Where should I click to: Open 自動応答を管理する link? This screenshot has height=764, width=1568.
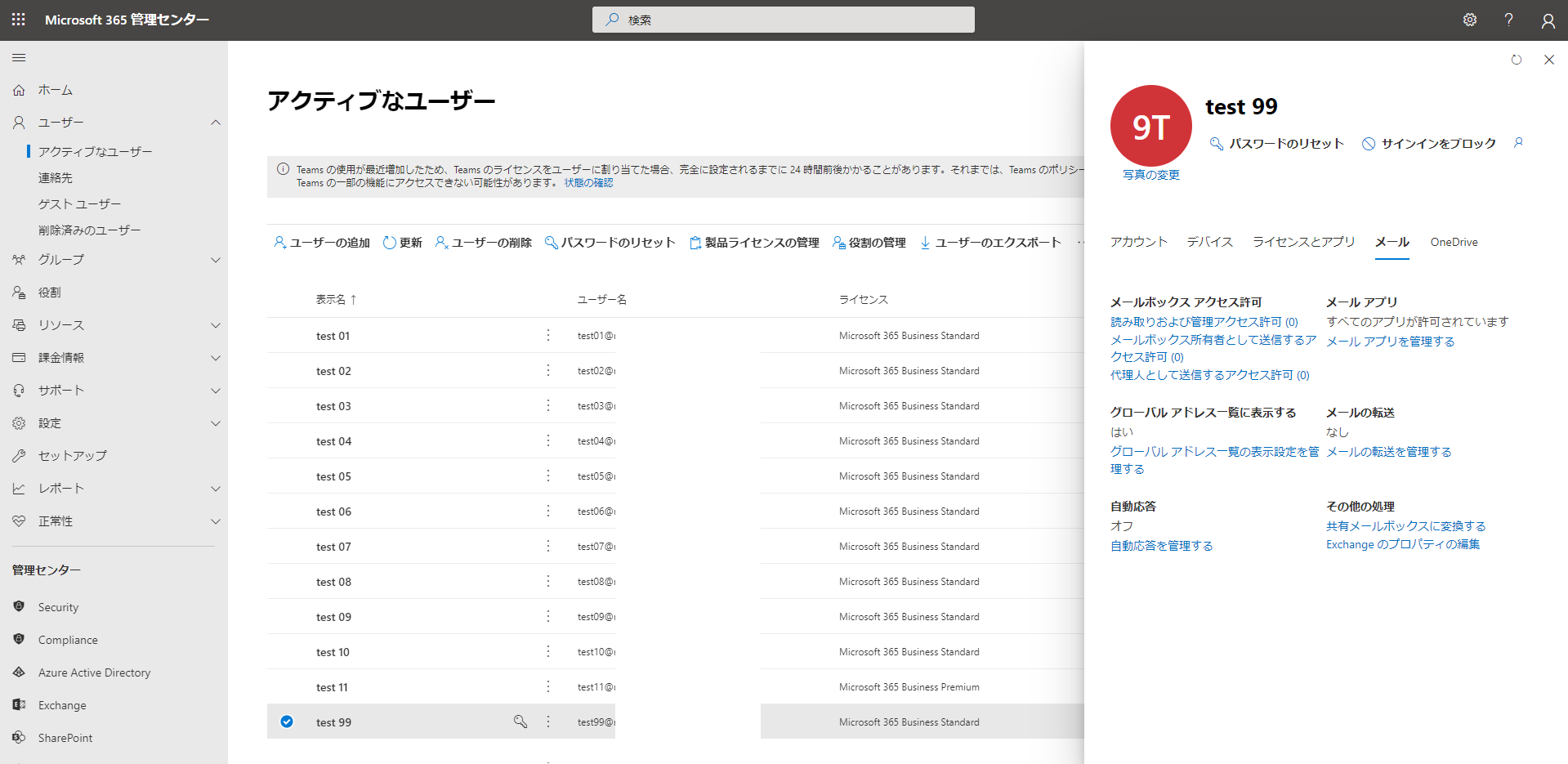click(x=1162, y=546)
